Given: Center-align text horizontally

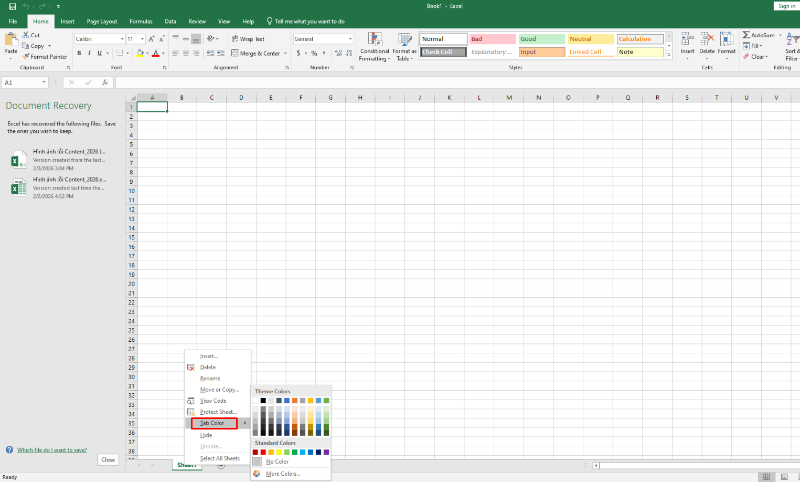Looking at the screenshot, I should click(x=186, y=53).
